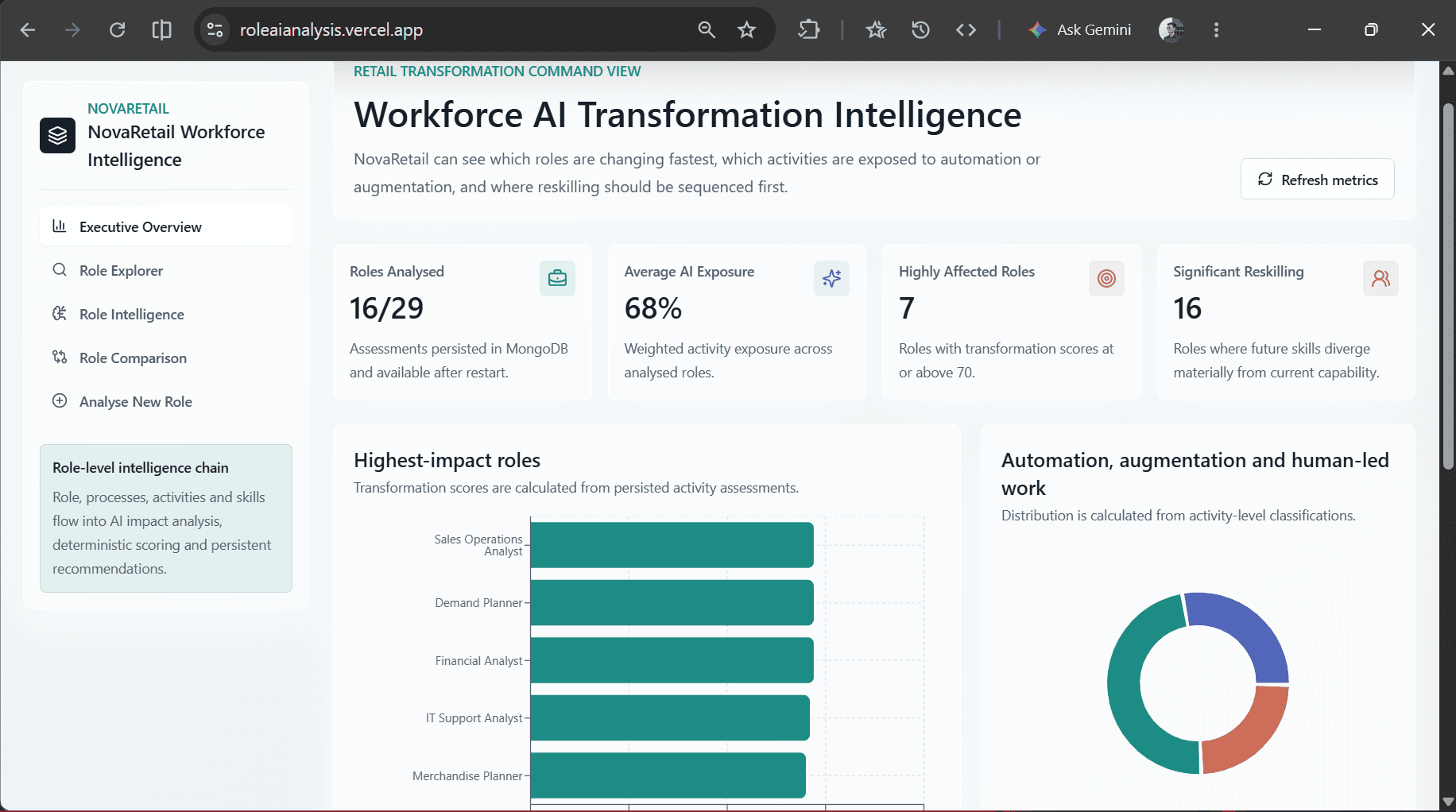Screen dimensions: 1456x812
Task: Bookmark this page with the star icon
Action: click(746, 30)
